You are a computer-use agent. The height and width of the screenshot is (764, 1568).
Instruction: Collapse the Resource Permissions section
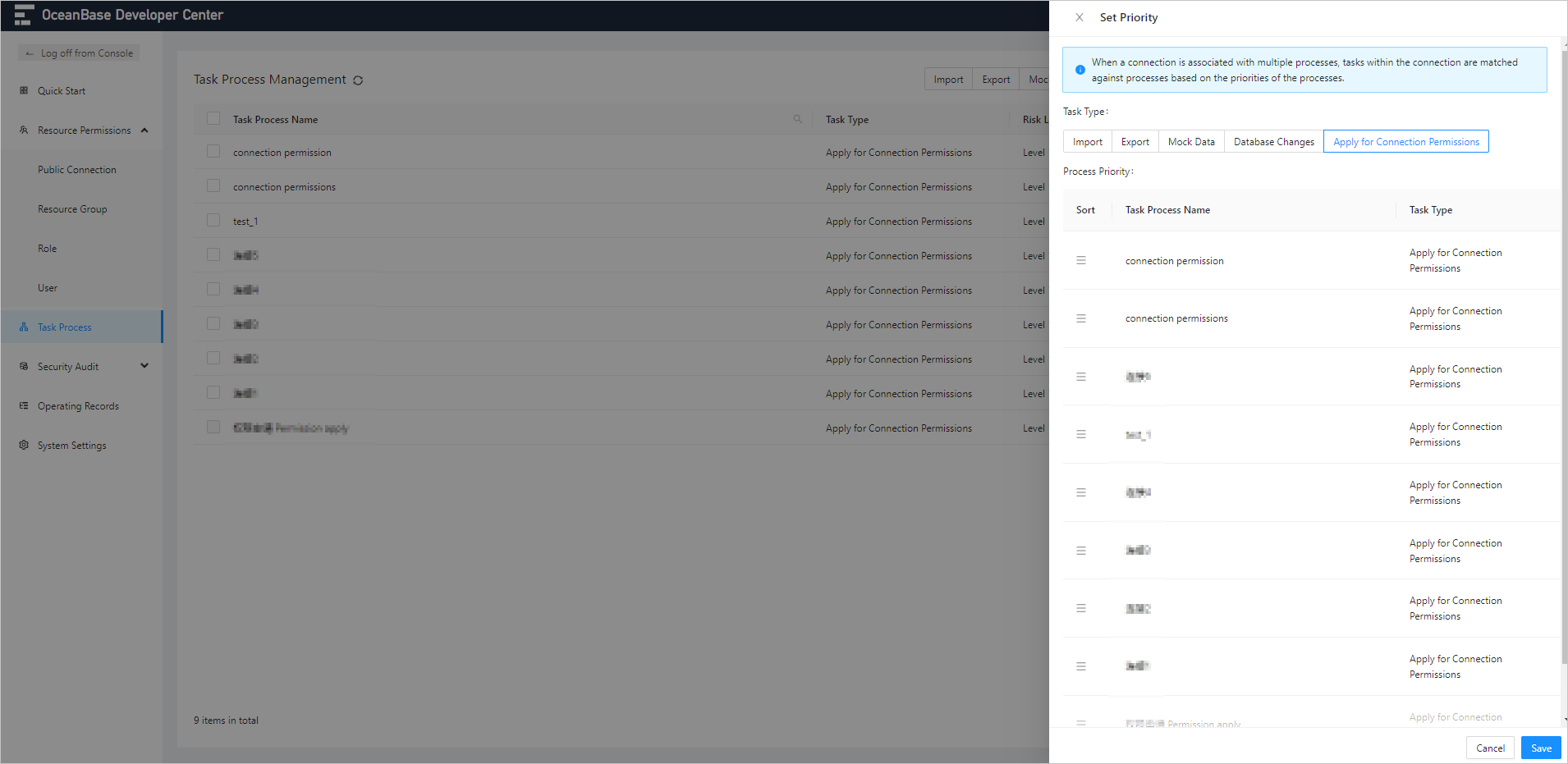click(144, 130)
